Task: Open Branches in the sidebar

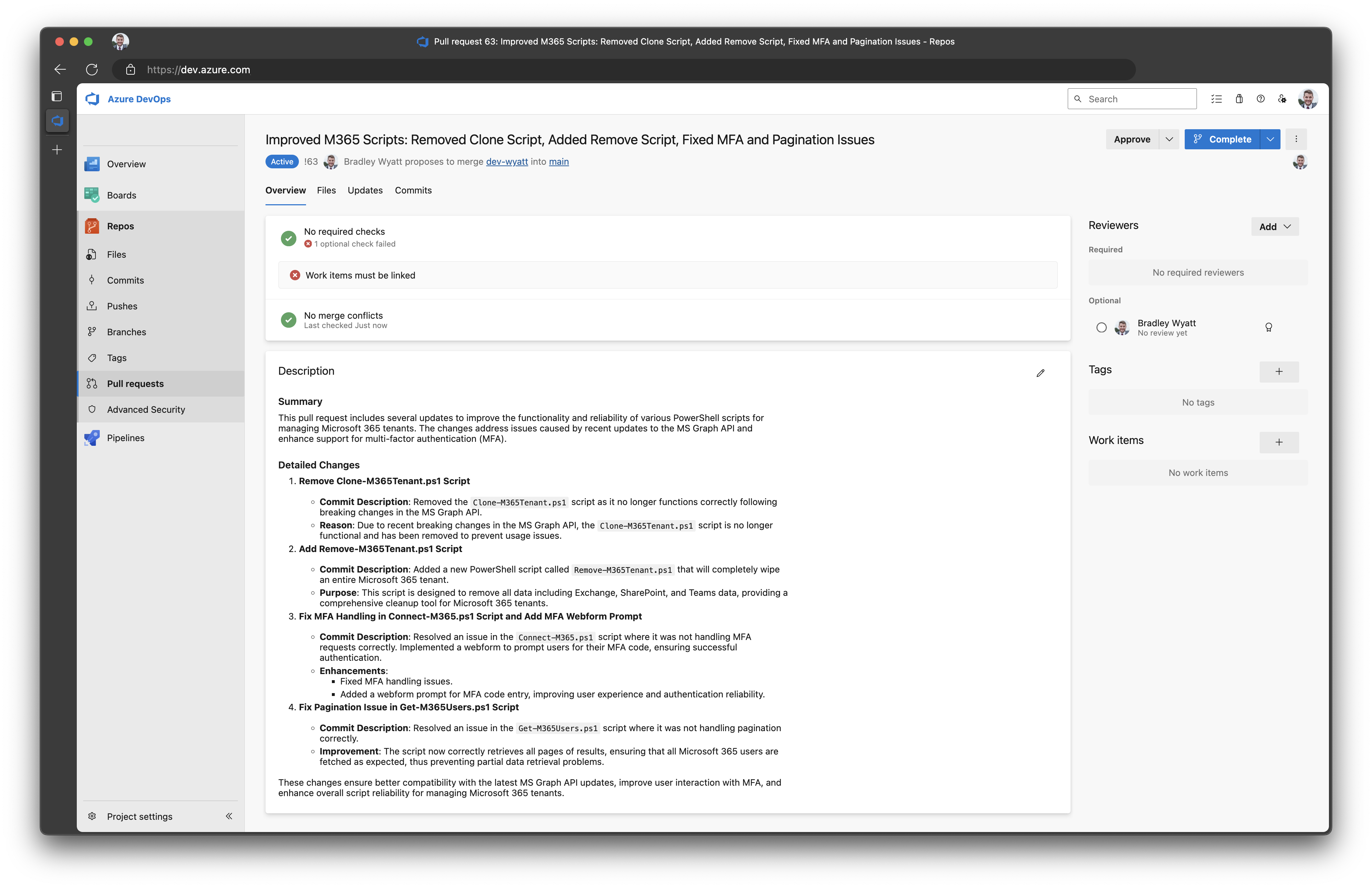Action: click(126, 332)
